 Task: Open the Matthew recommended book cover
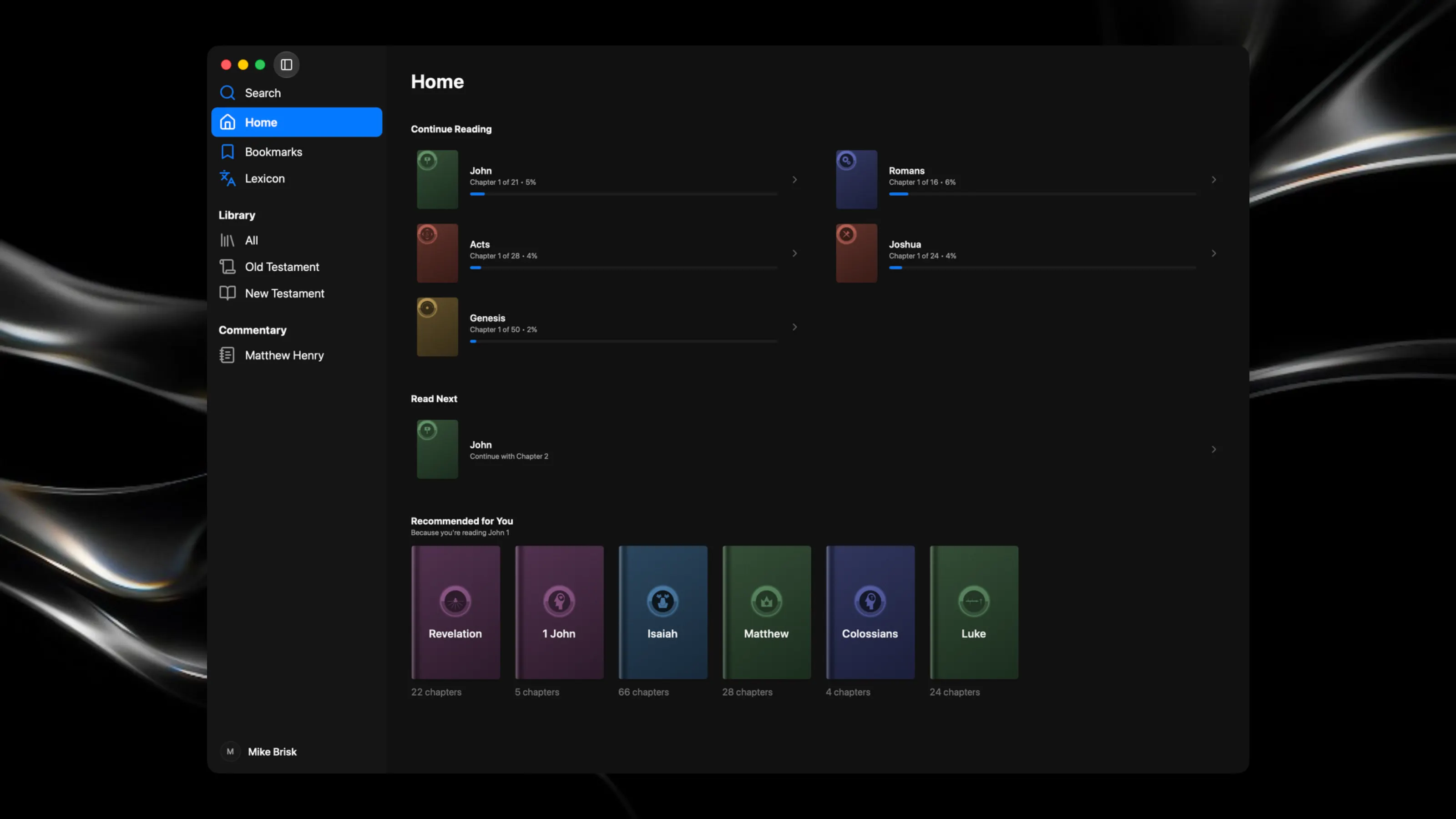pyautogui.click(x=766, y=612)
